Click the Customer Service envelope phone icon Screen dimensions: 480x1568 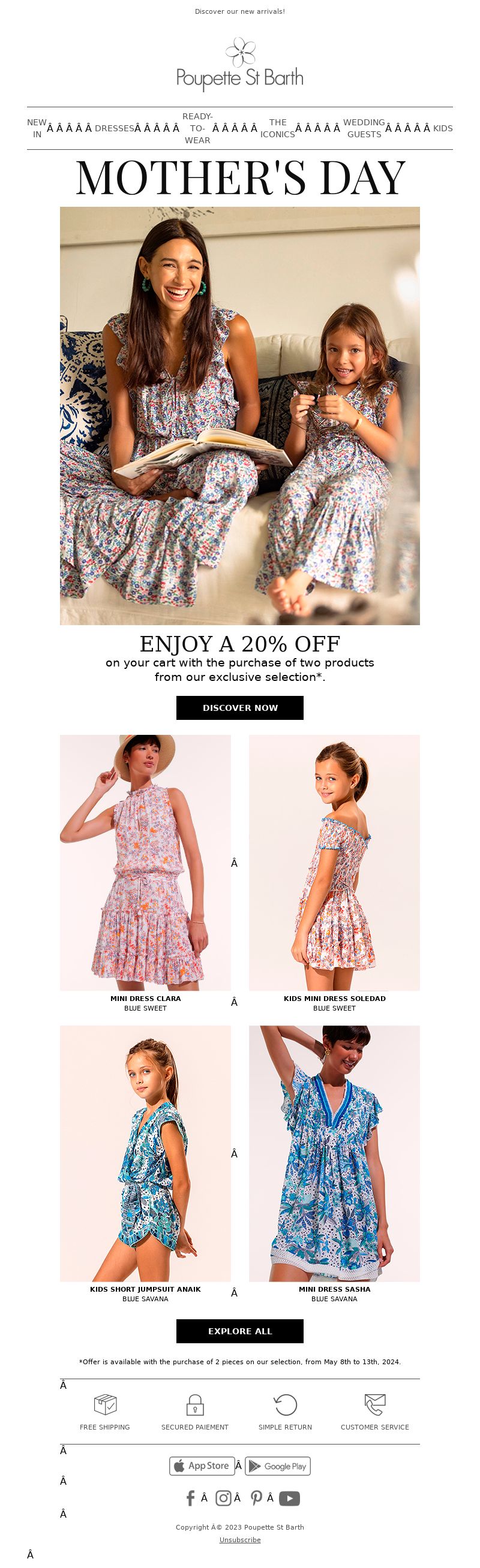pyautogui.click(x=374, y=1405)
